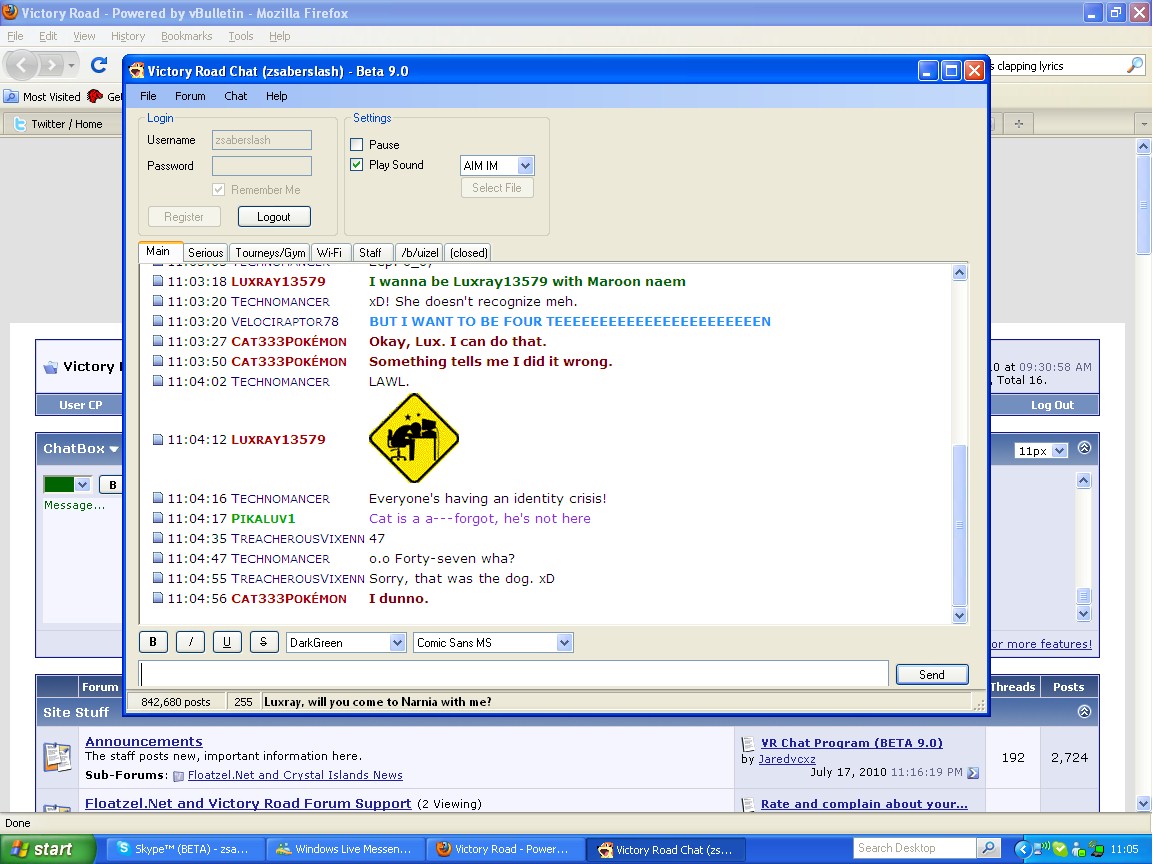Open the DarkGreen text color dropdown

point(397,643)
